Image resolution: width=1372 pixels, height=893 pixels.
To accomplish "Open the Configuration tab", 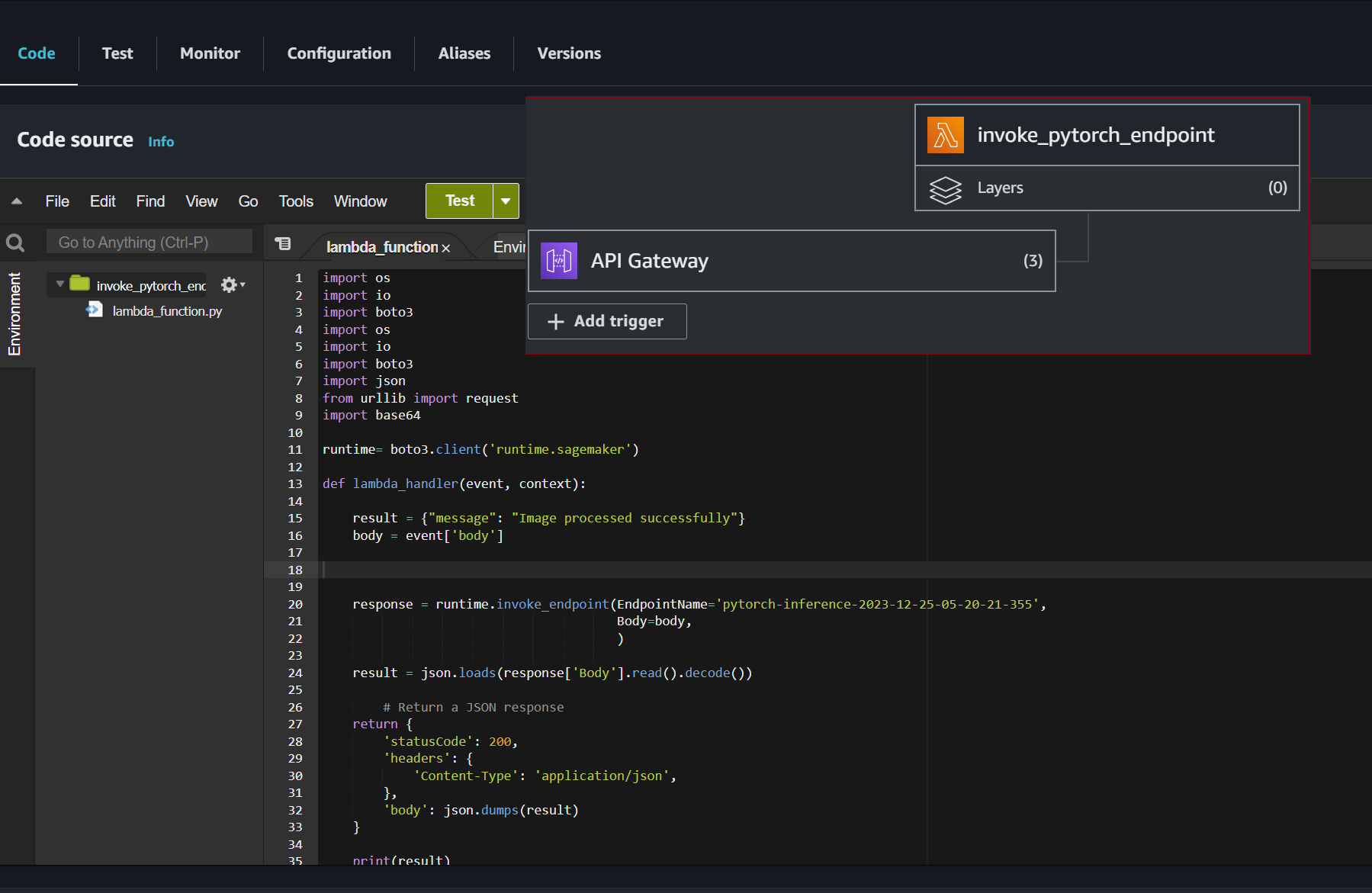I will (339, 53).
